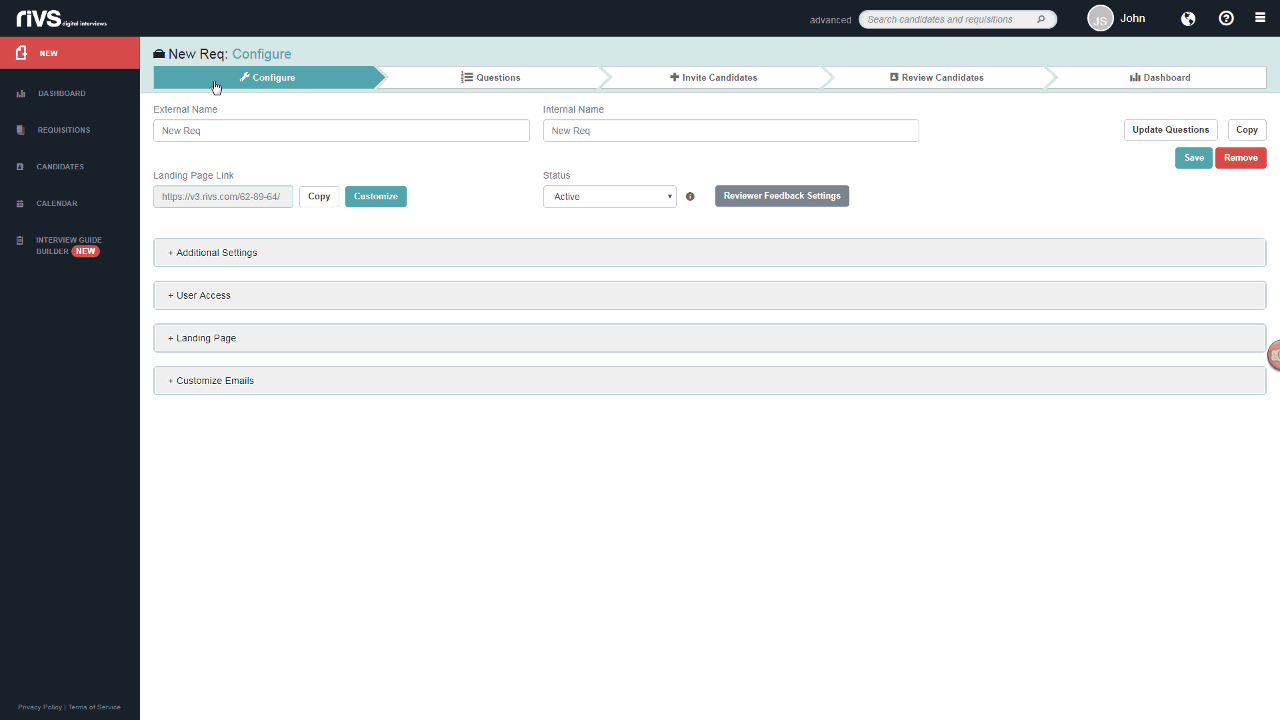The width and height of the screenshot is (1280, 720).
Task: Click the Internal Name input field
Action: point(731,131)
